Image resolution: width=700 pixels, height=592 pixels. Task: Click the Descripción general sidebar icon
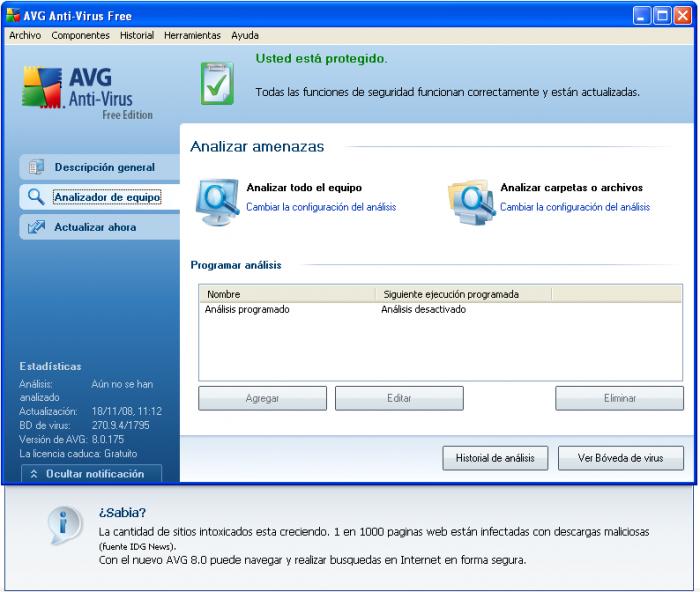36,167
